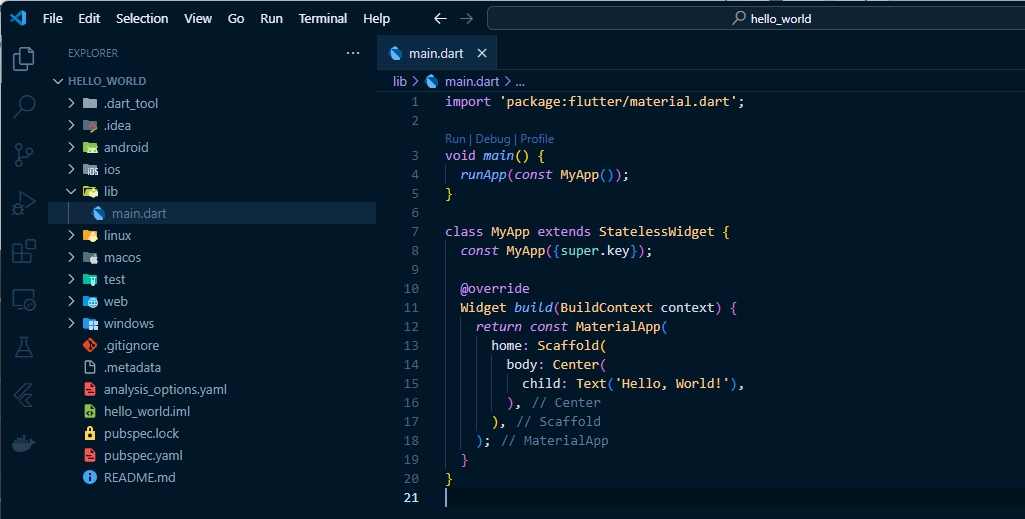The height and width of the screenshot is (519, 1025).
Task: Go forward with the right arrow
Action: 466,18
